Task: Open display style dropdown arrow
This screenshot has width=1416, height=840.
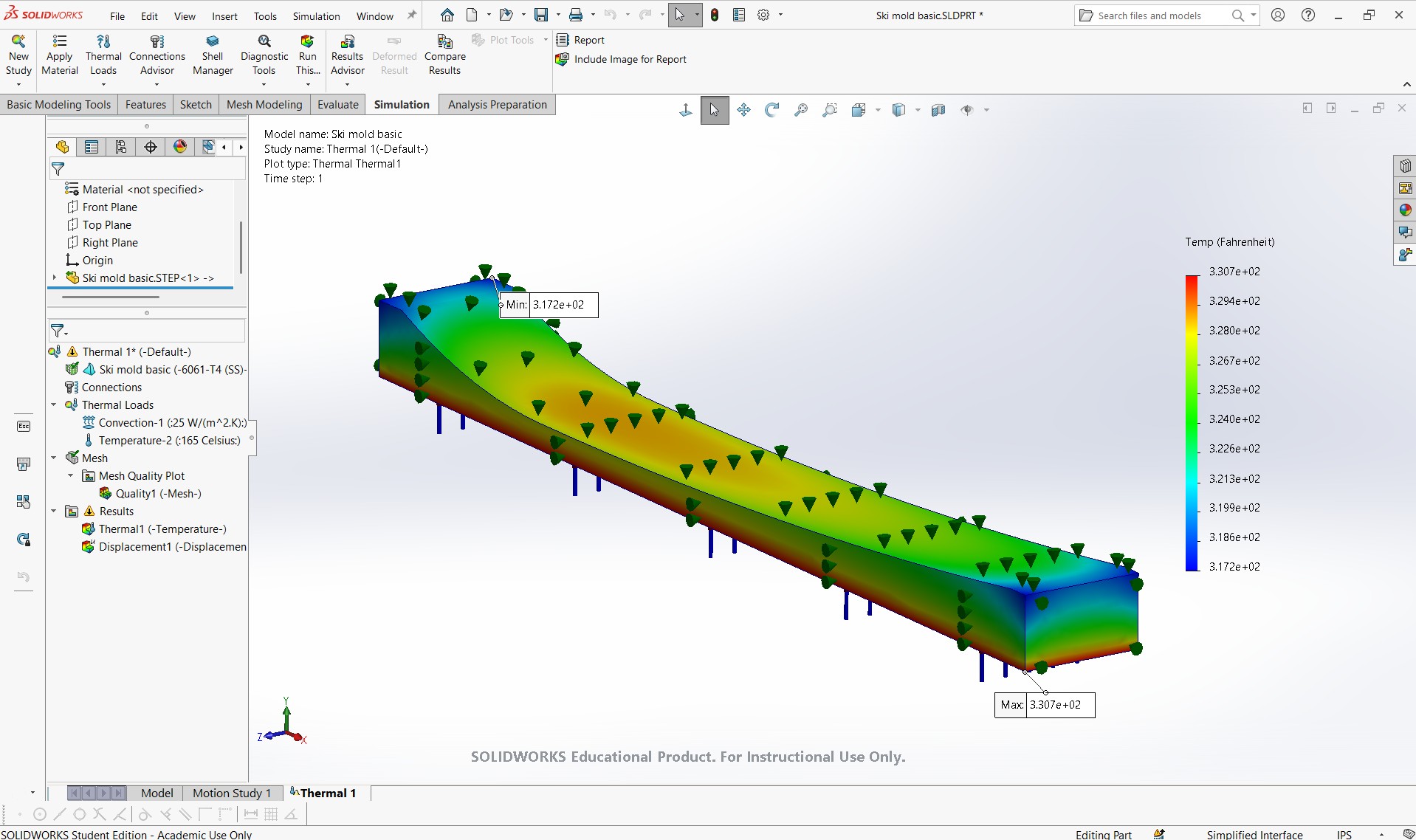Action: [x=918, y=110]
